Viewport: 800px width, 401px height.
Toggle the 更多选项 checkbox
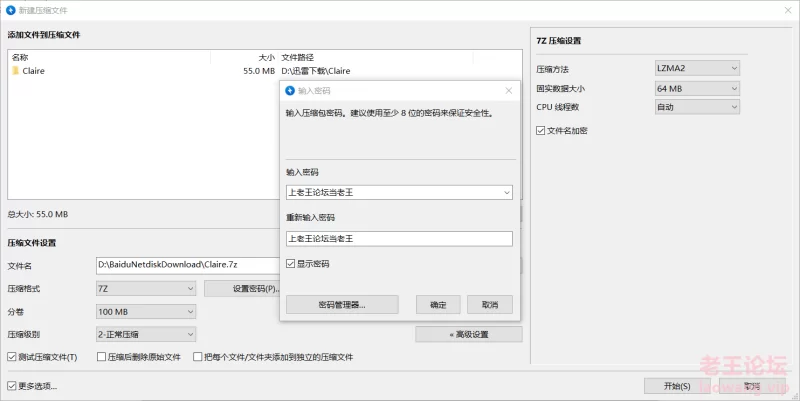click(x=12, y=386)
